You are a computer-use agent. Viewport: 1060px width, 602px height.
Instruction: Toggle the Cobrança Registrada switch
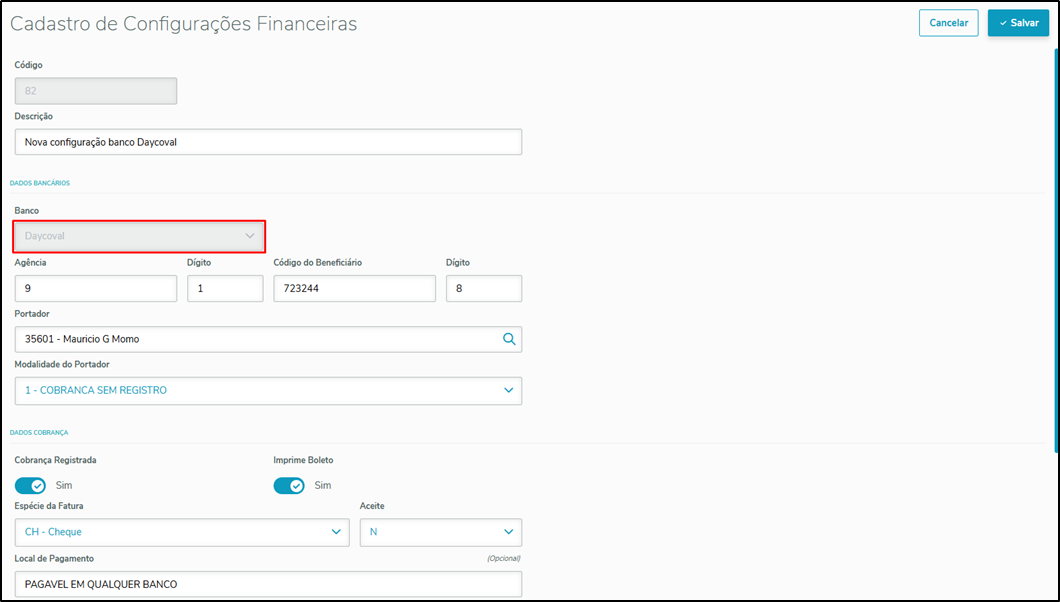31,486
